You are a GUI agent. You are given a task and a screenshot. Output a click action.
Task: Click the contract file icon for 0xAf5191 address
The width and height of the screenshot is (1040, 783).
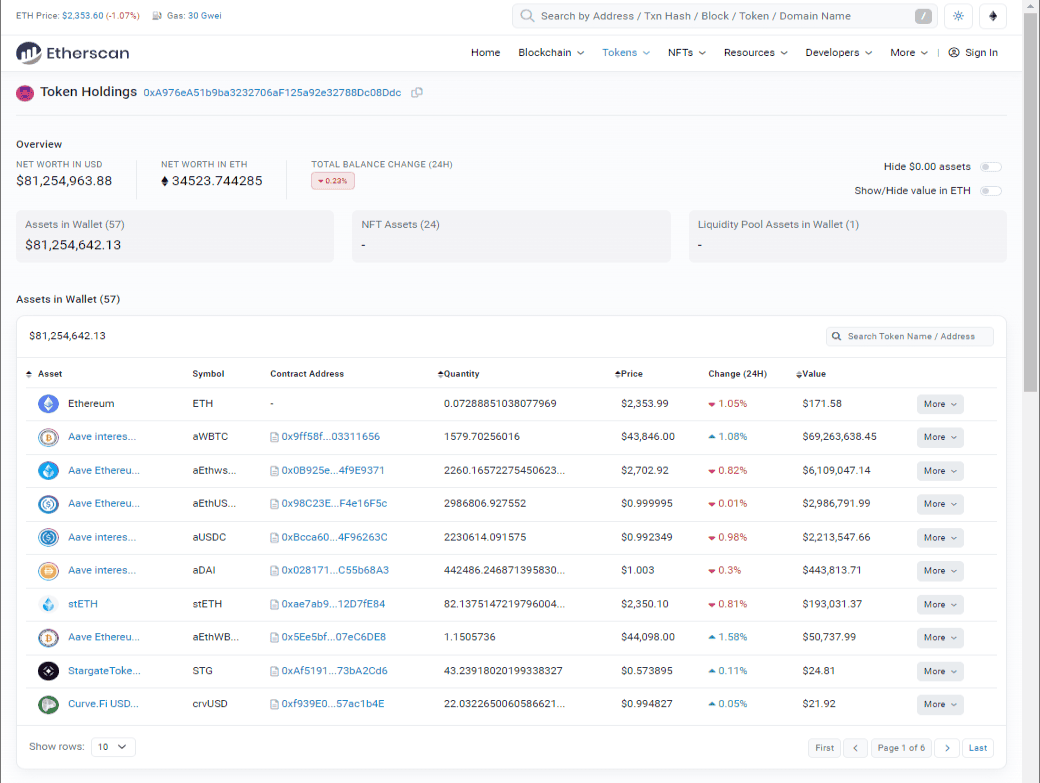(274, 671)
